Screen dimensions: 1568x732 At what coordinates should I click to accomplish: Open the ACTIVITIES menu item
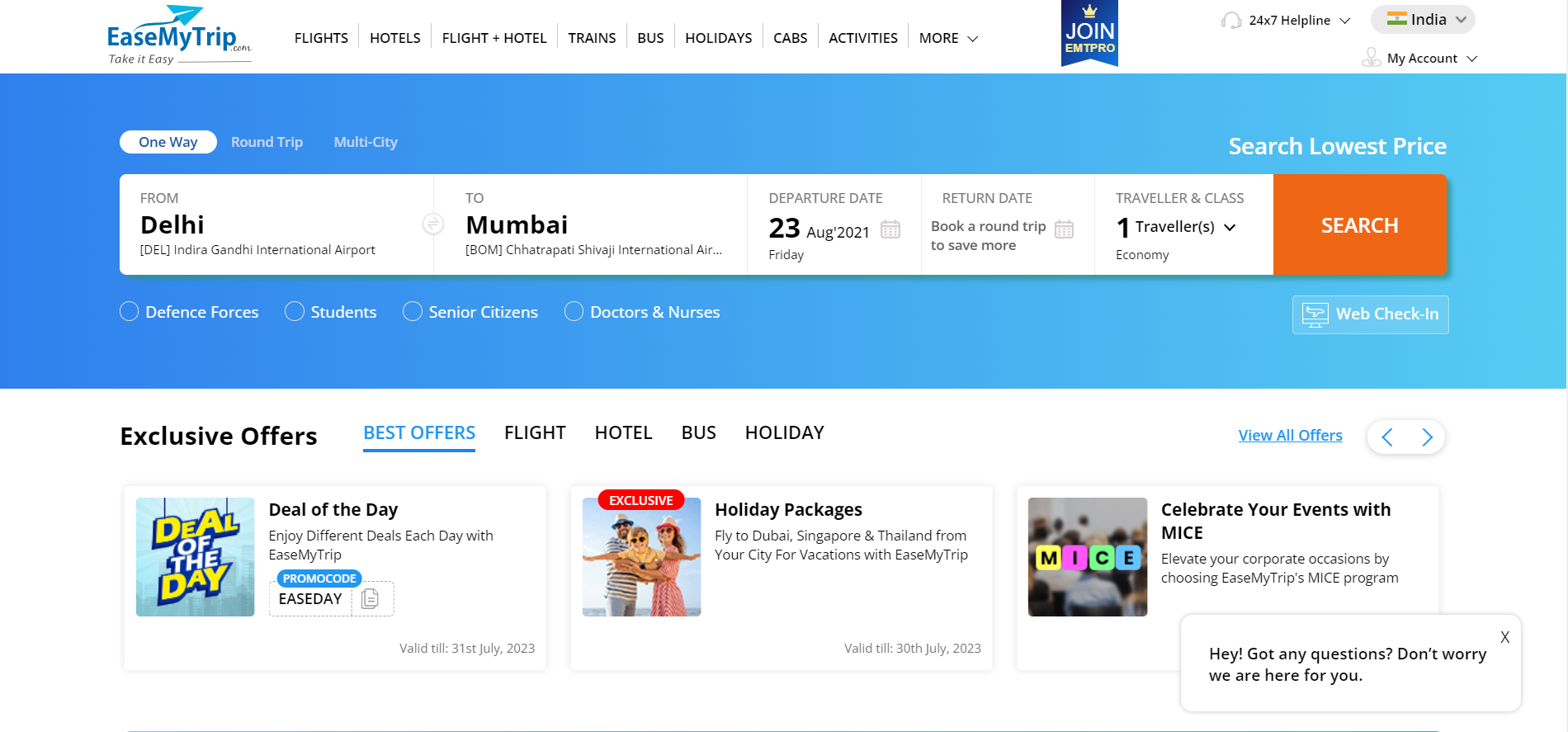(863, 38)
